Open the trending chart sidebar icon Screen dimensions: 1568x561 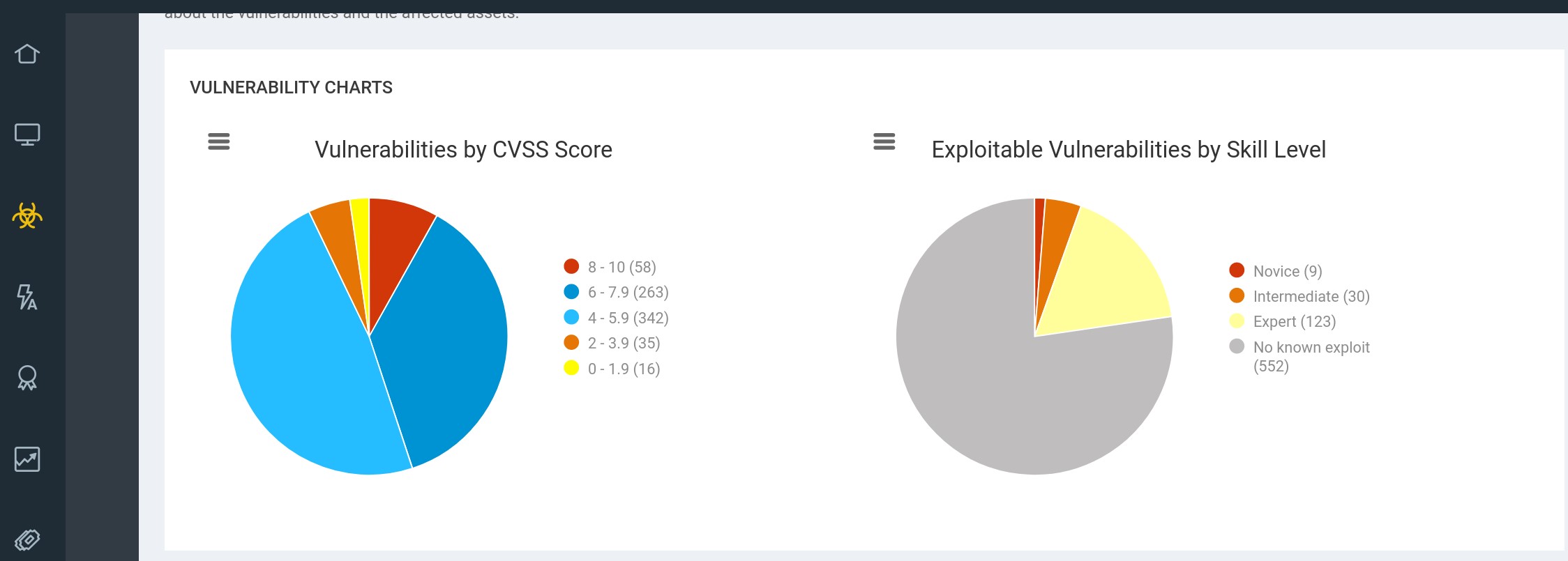[27, 459]
